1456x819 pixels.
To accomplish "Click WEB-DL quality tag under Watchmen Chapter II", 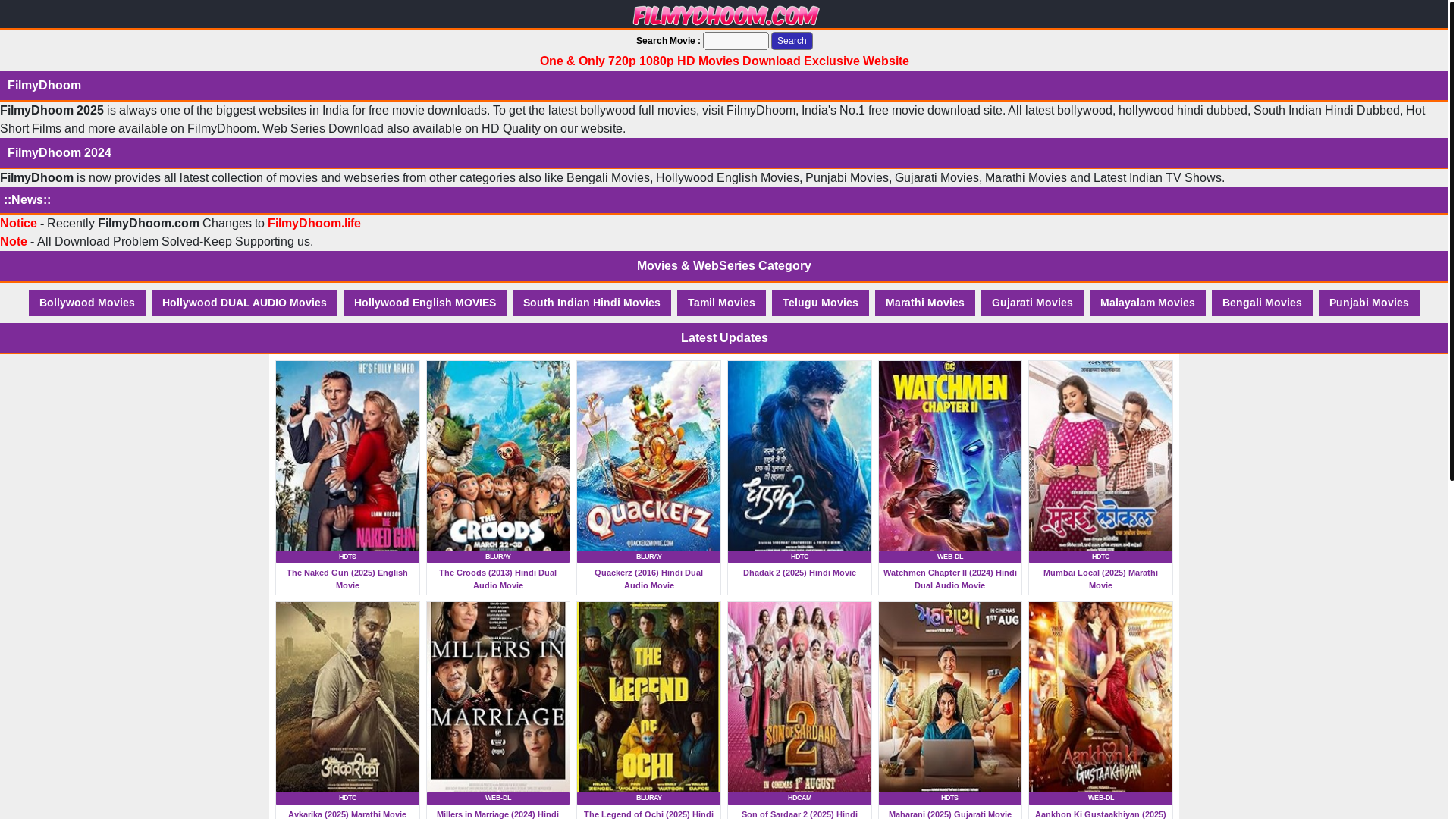I will [x=950, y=557].
